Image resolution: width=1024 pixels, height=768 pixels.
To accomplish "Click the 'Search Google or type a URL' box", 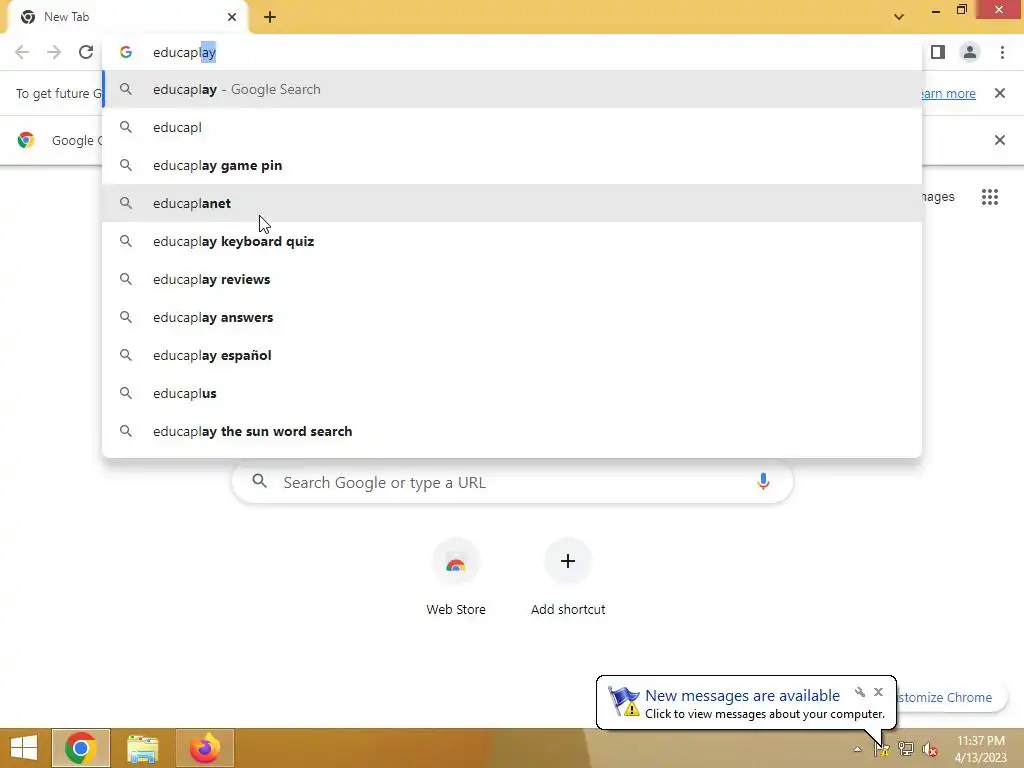I will [512, 482].
